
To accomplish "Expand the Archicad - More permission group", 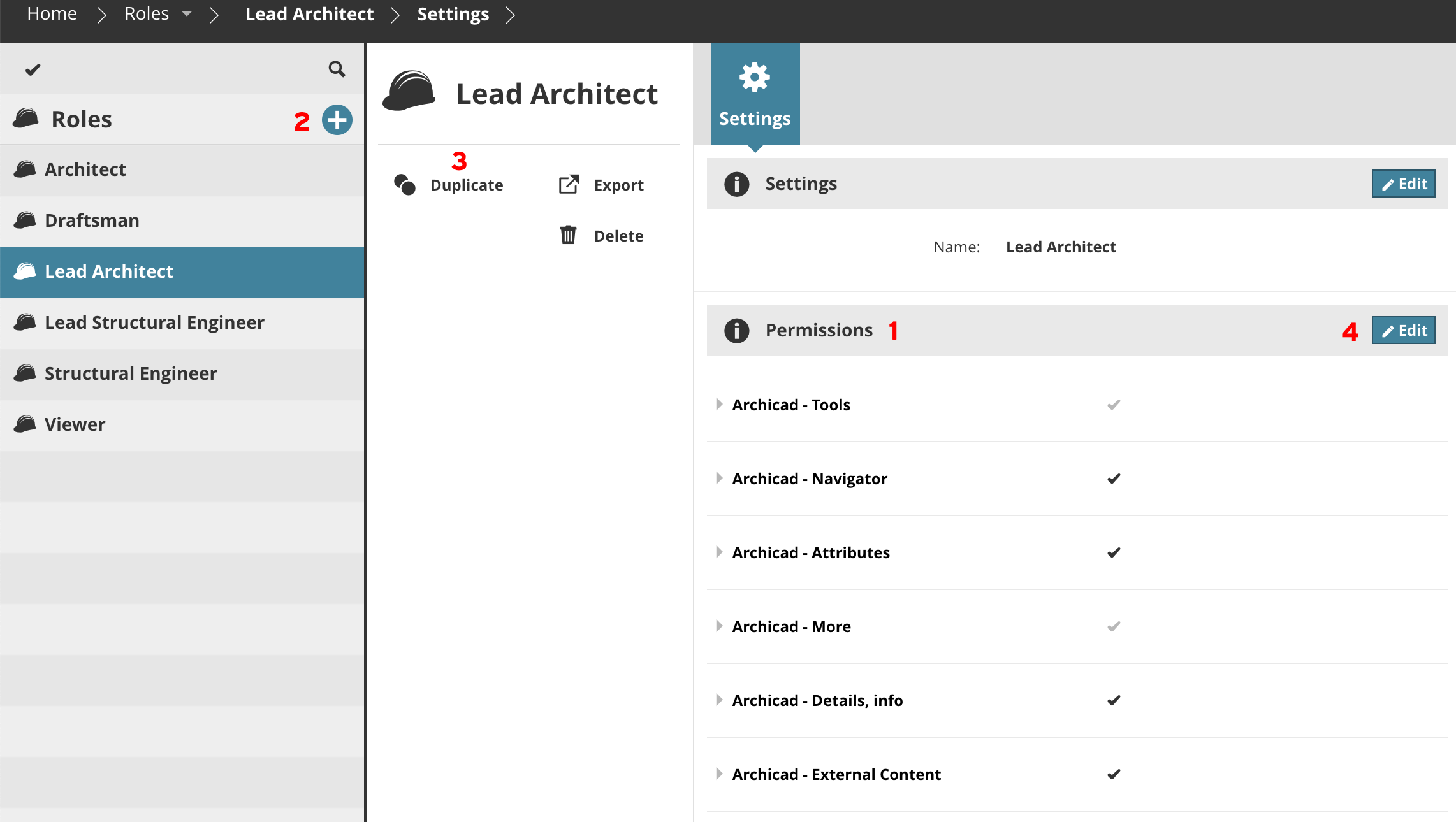I will [x=719, y=626].
